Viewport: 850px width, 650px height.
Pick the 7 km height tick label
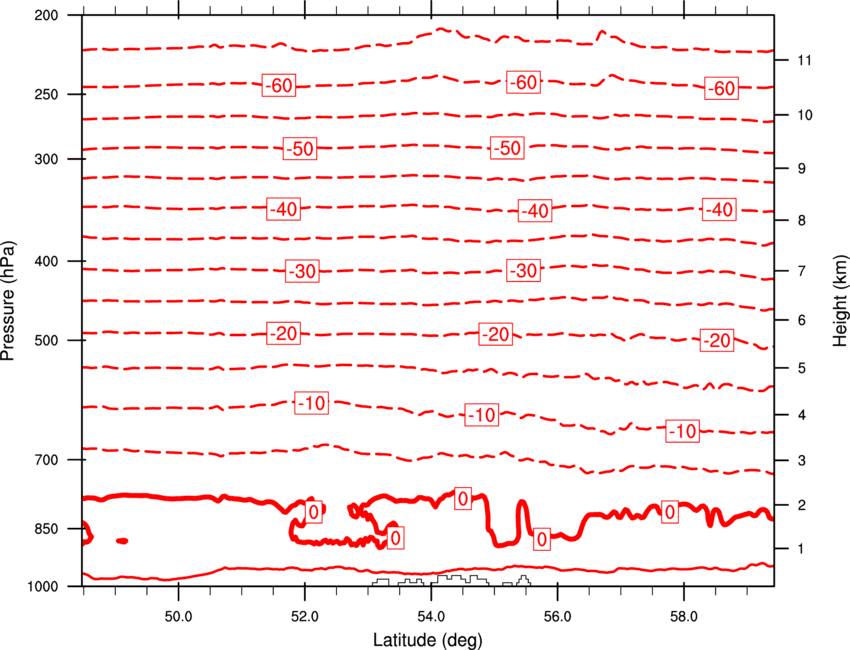click(x=802, y=271)
